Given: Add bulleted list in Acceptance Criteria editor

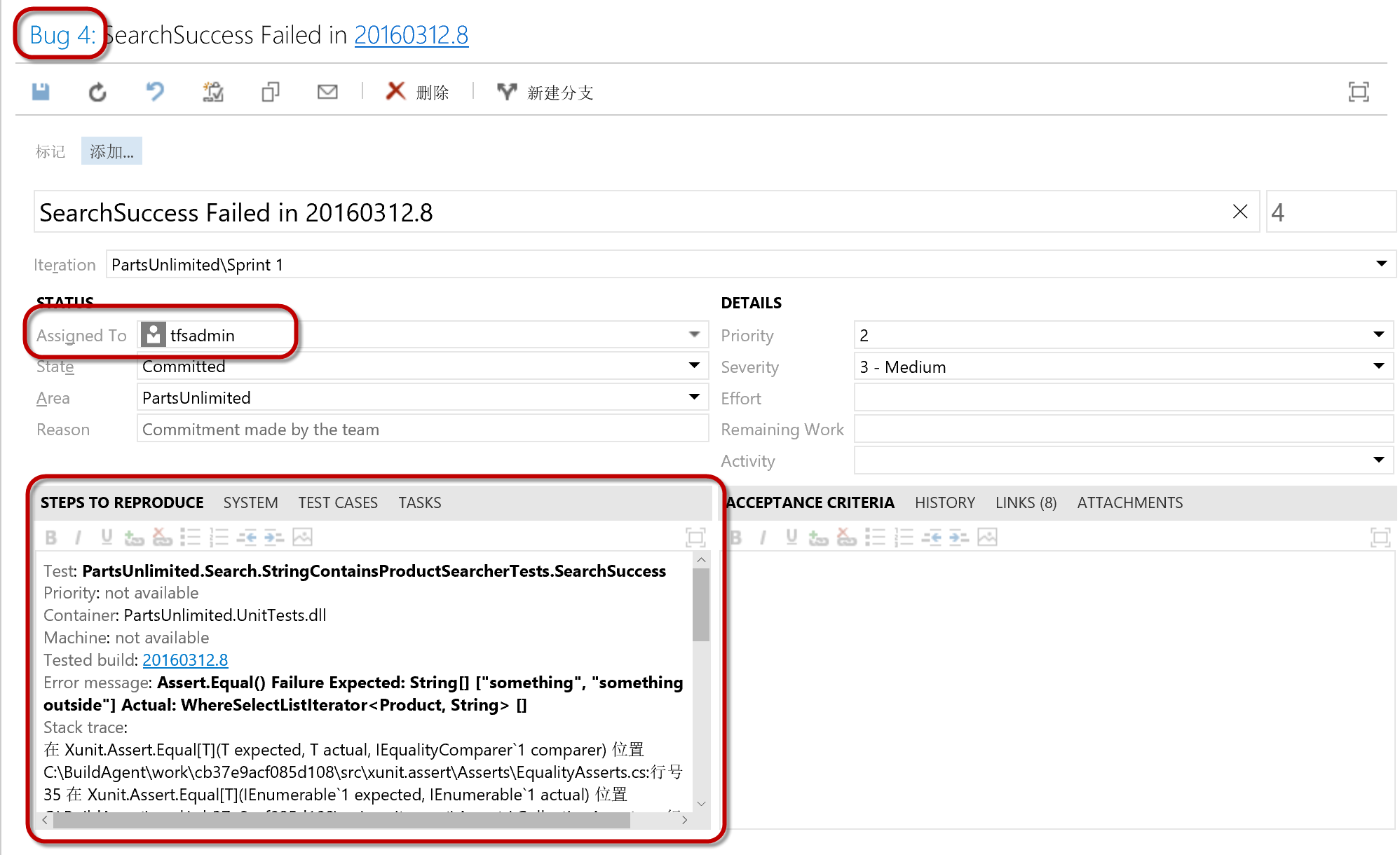Looking at the screenshot, I should (x=875, y=538).
